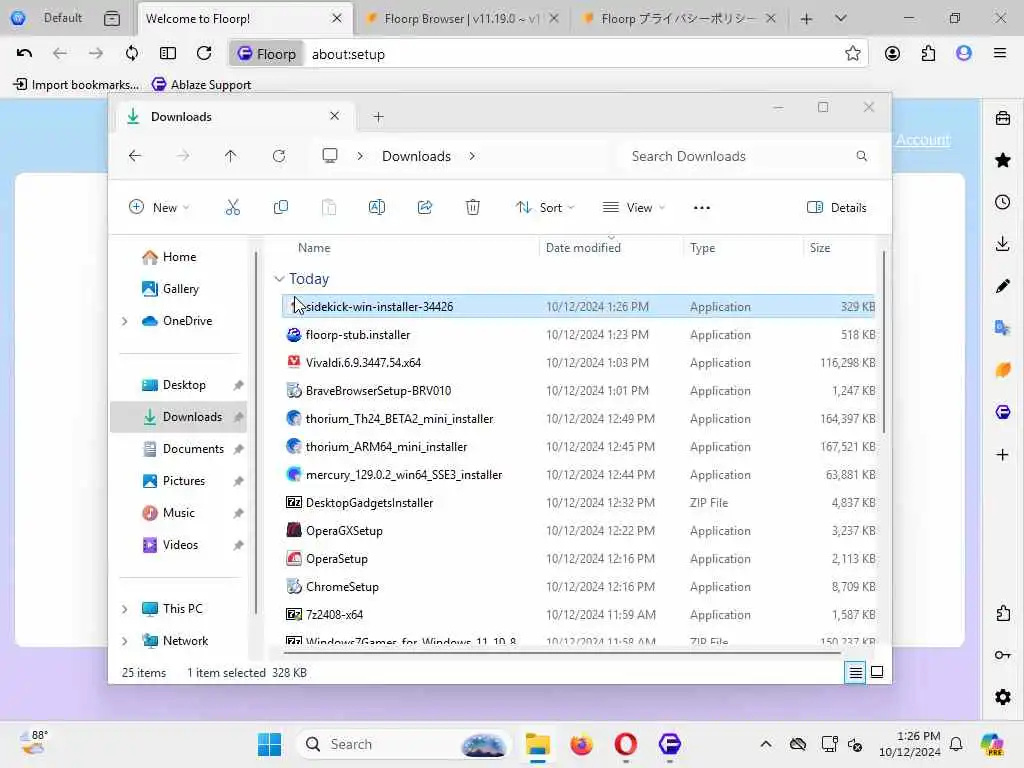
Task: Open Ablaze Support bookmark
Action: (201, 84)
